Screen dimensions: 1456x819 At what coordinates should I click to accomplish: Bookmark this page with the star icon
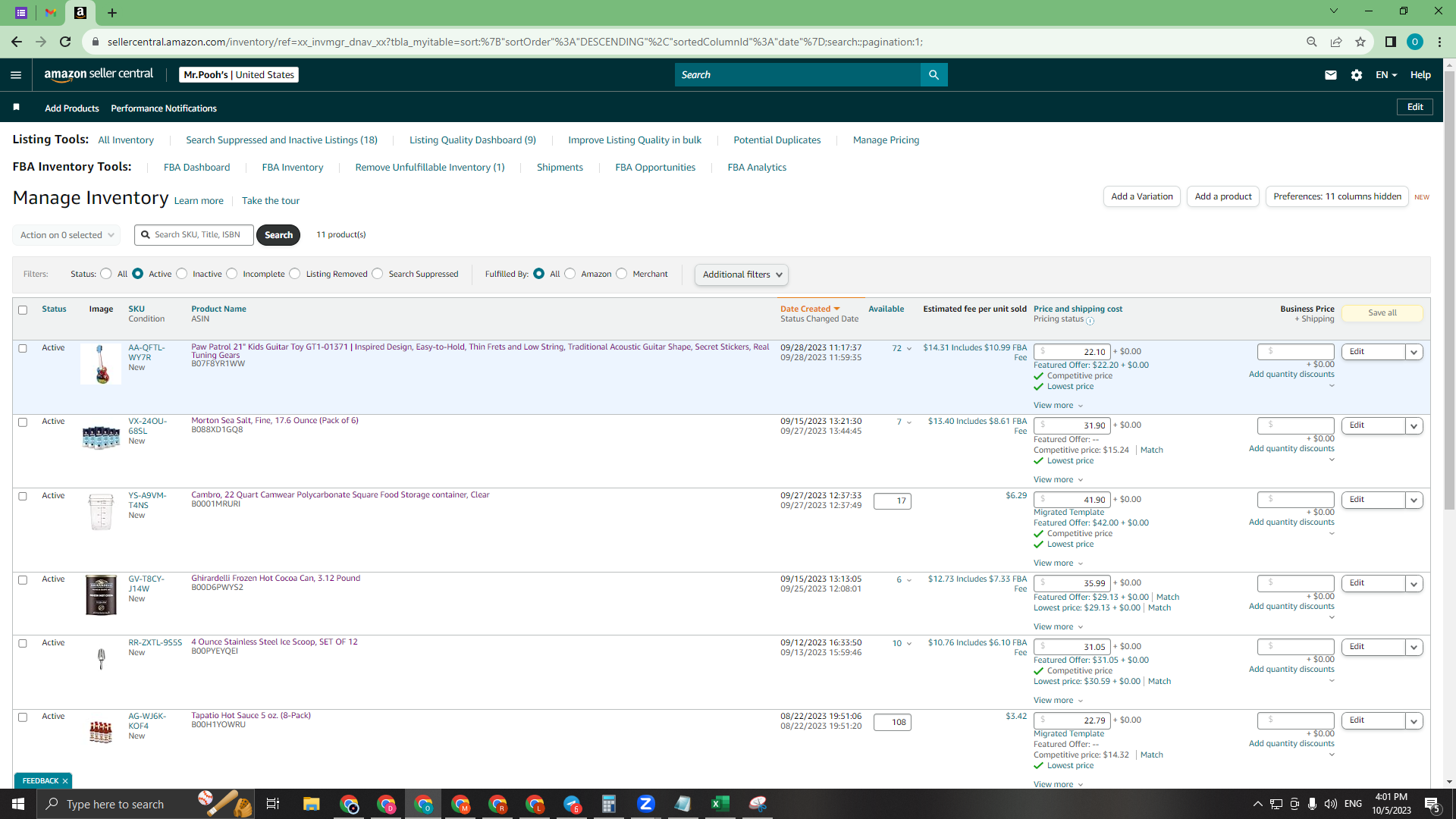(x=1360, y=42)
